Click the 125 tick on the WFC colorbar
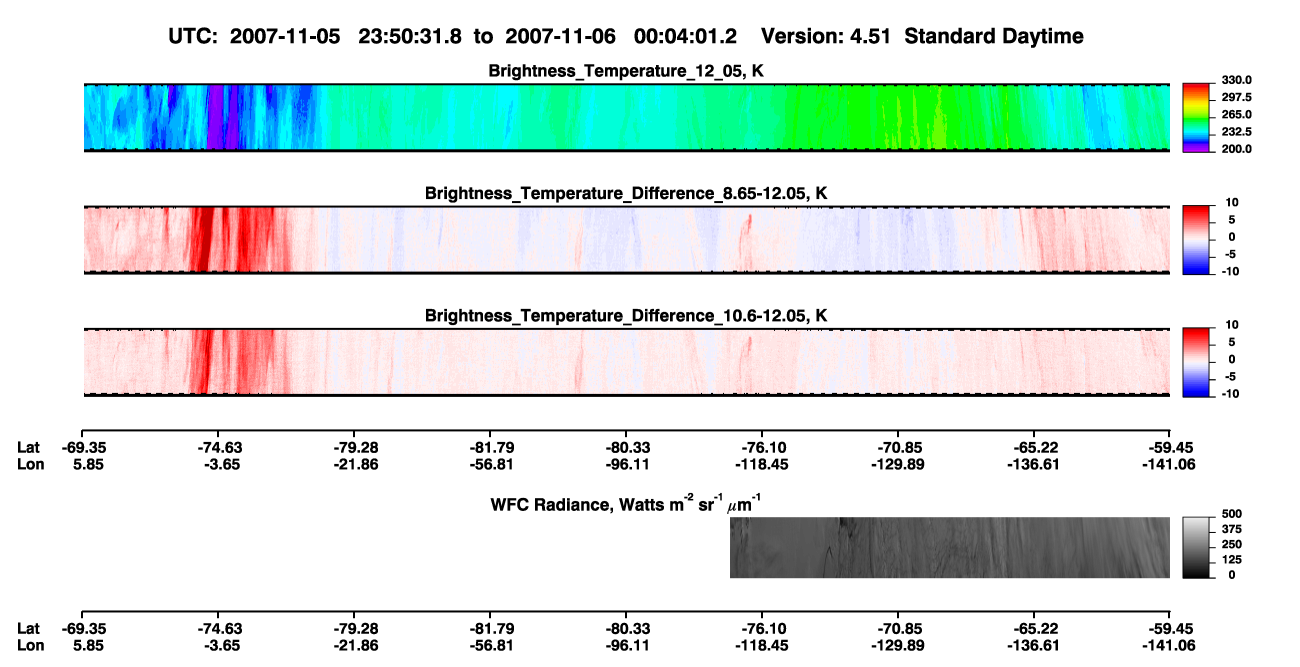Image resolution: width=1300 pixels, height=667 pixels. coord(1233,559)
